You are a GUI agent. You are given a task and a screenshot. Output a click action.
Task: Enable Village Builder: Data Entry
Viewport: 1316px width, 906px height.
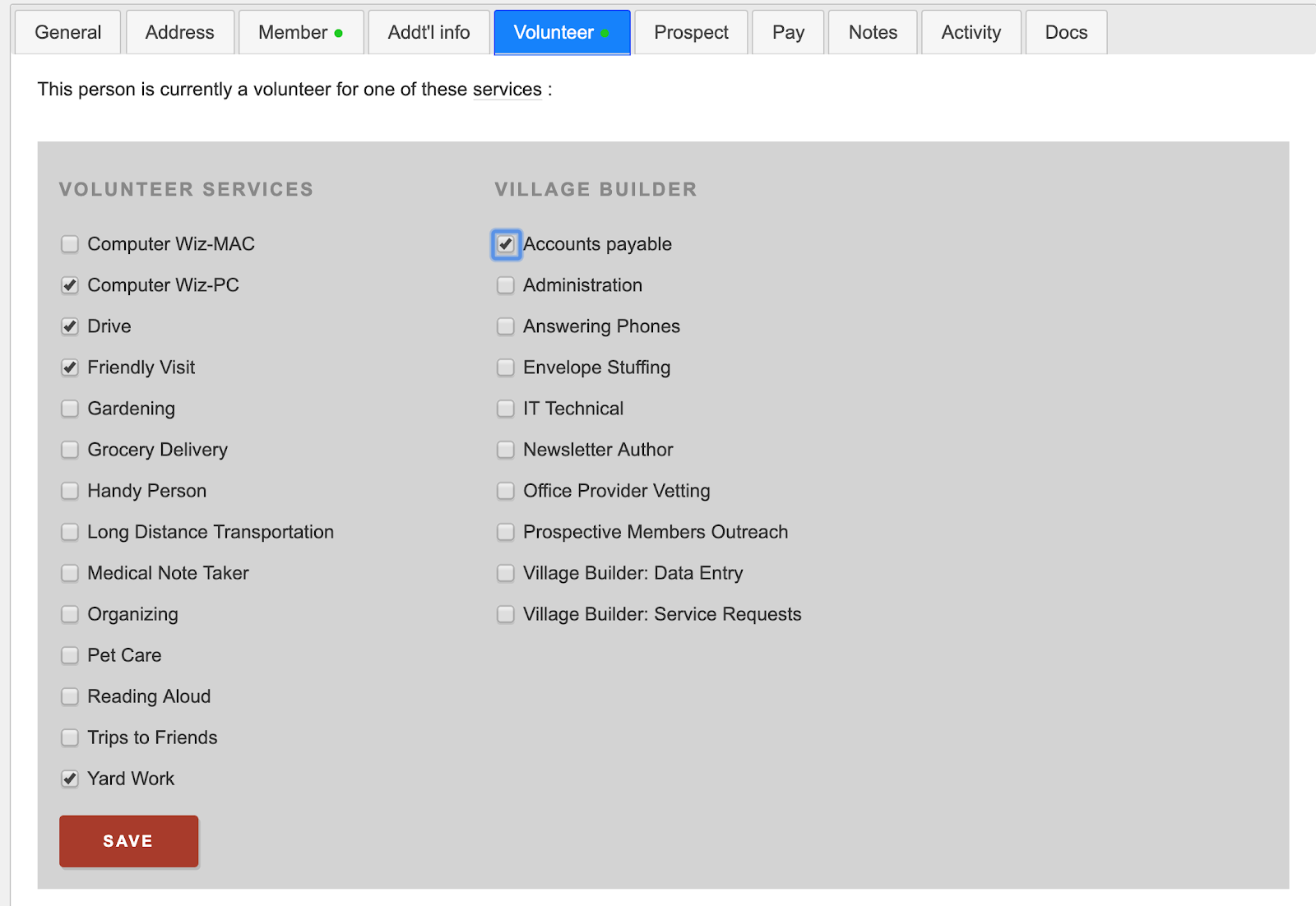point(505,573)
